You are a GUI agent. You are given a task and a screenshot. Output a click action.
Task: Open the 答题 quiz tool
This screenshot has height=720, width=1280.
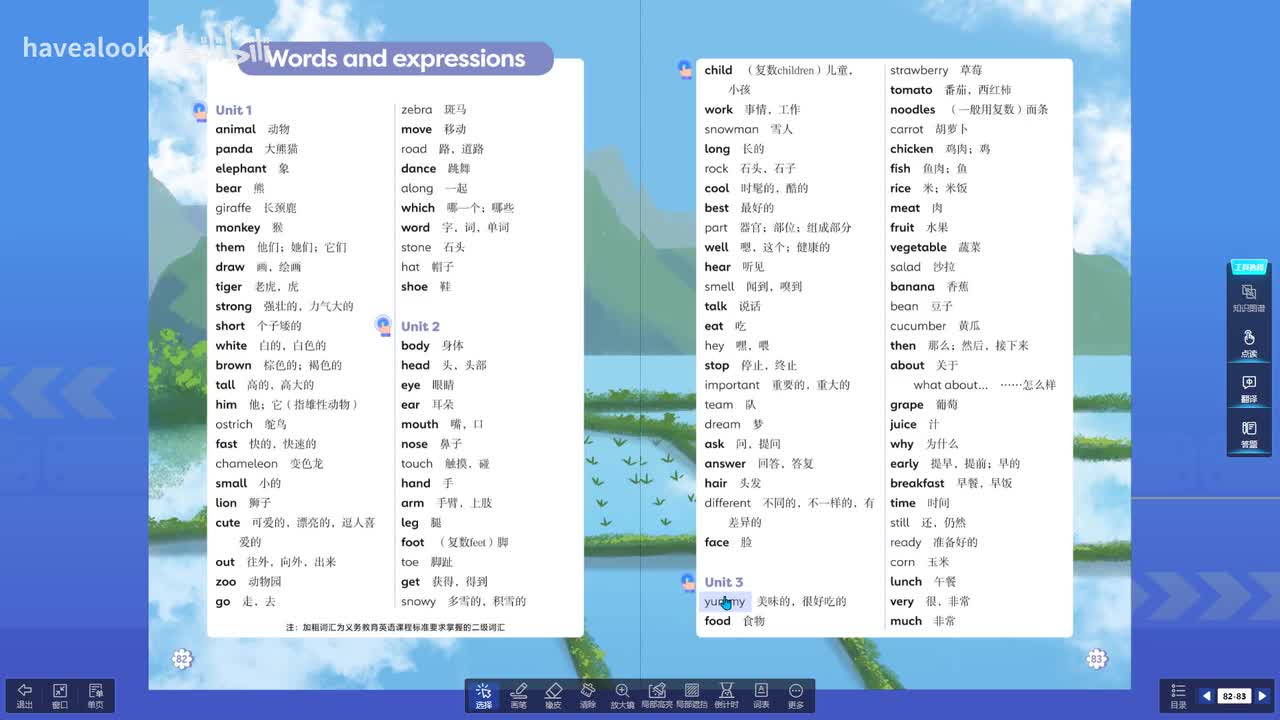[1249, 434]
